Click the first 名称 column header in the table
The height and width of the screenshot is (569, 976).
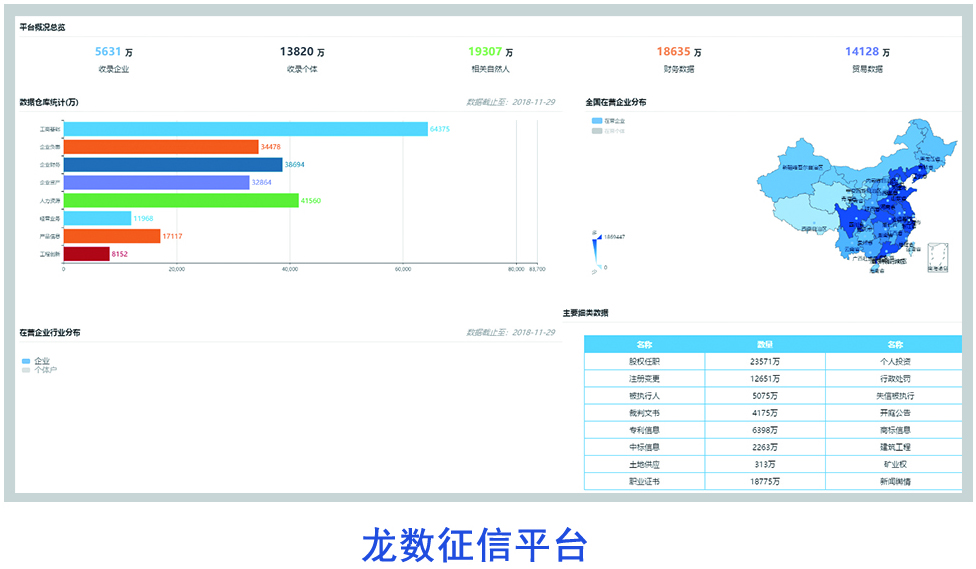644,344
